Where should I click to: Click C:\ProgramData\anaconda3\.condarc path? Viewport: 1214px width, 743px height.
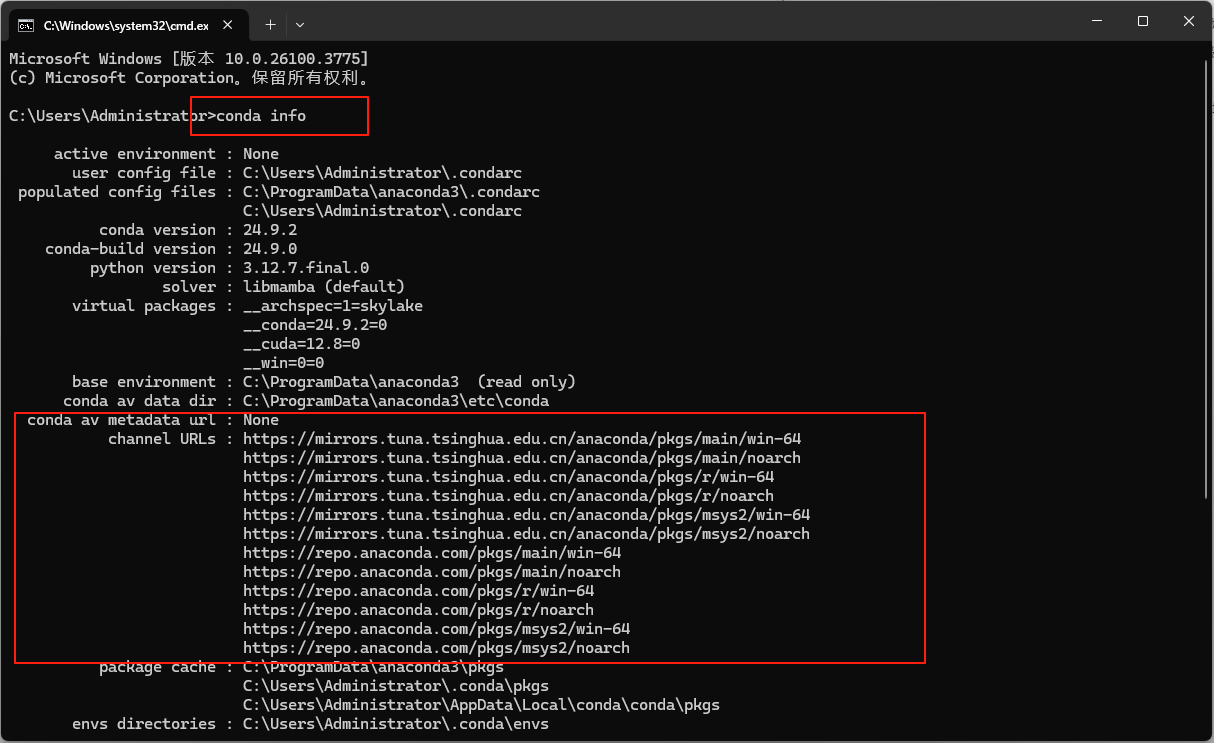pos(391,192)
